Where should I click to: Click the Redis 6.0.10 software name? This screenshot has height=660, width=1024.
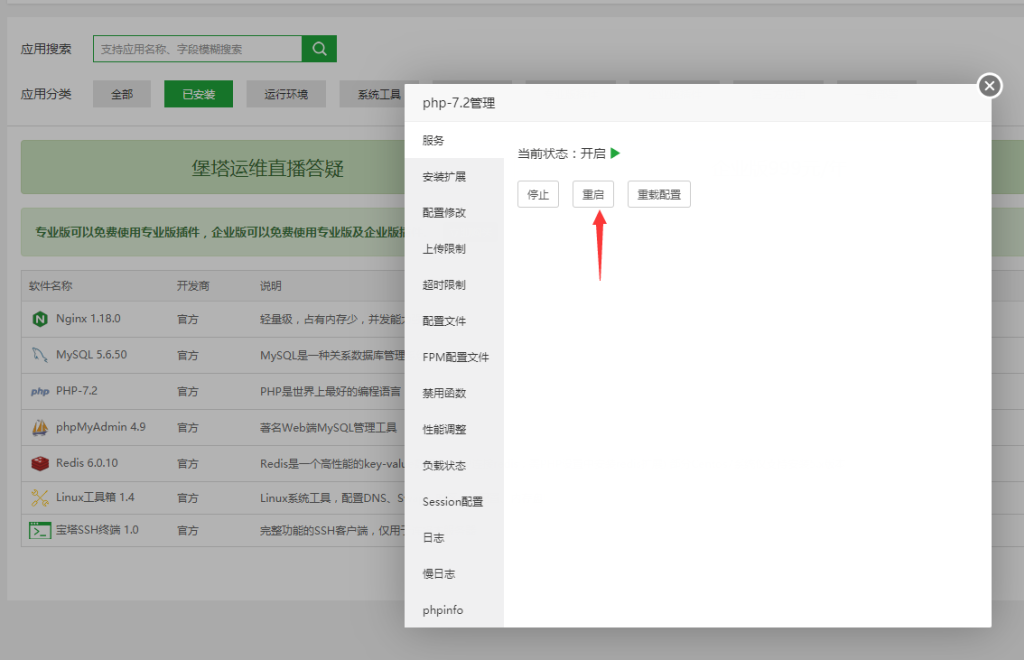click(87, 463)
